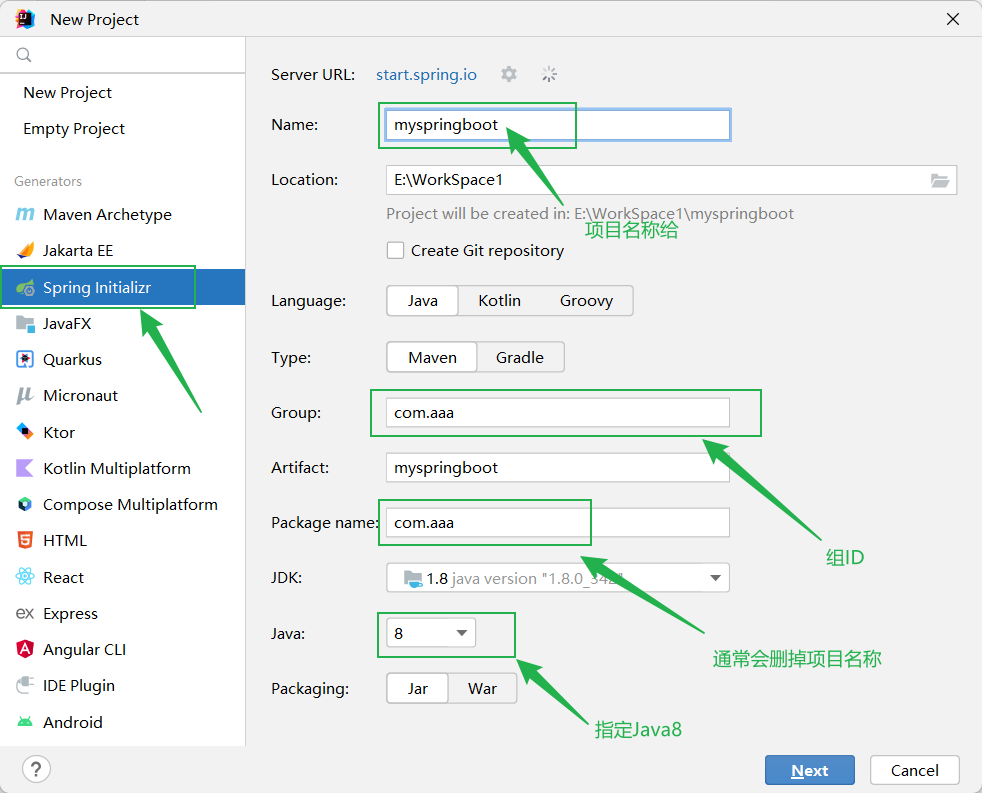Viewport: 982px width, 793px height.
Task: Click the Quarkus icon
Action: point(25,360)
